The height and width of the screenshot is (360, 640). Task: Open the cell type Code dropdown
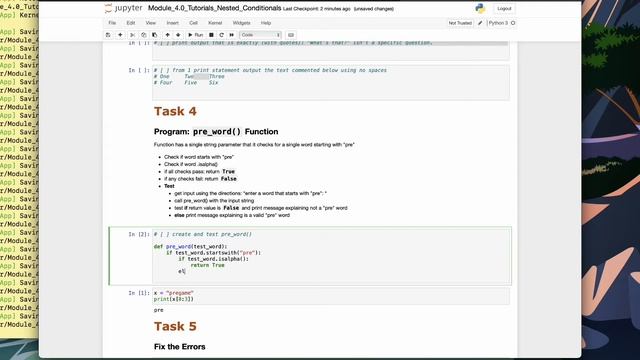click(x=260, y=35)
